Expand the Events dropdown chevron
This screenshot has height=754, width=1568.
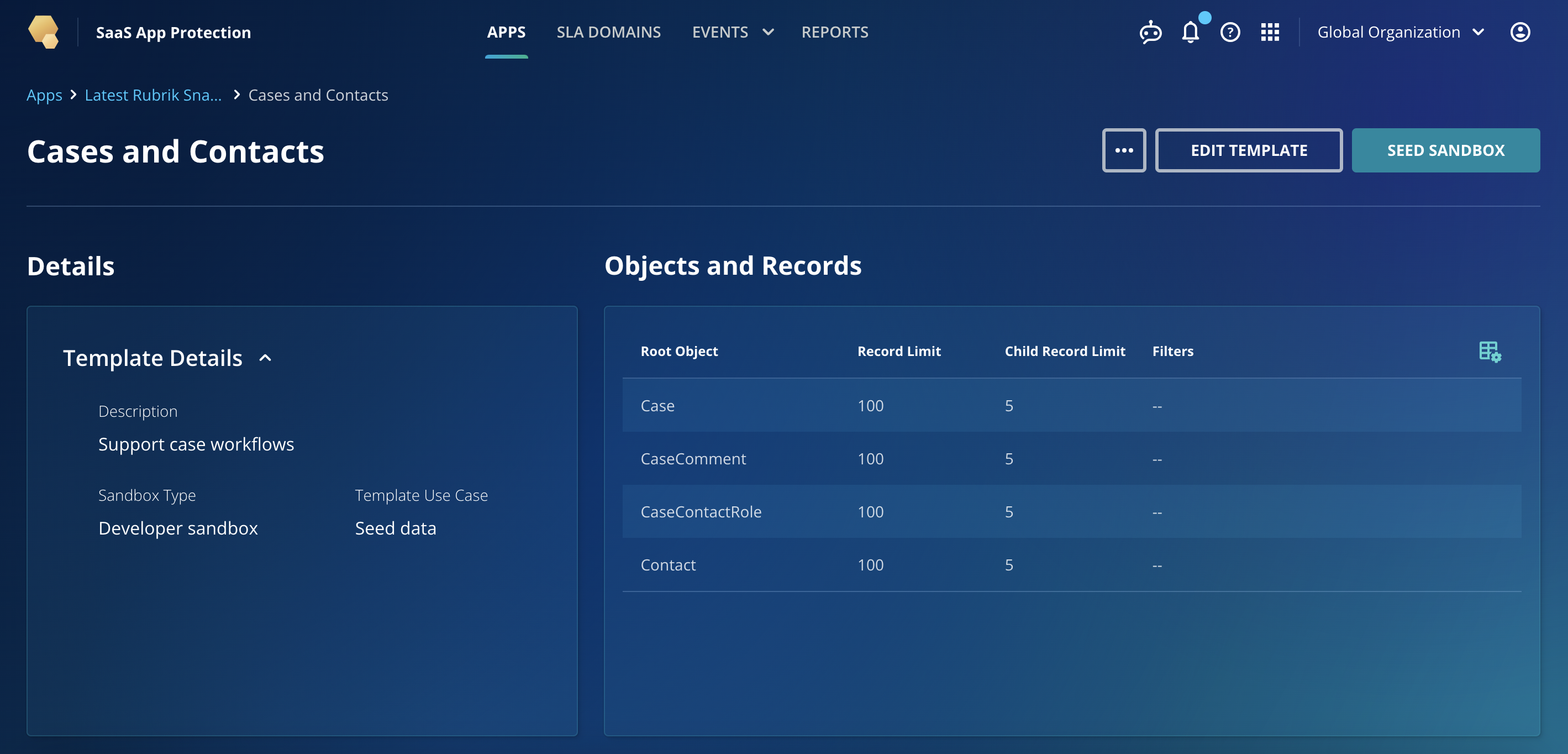(768, 32)
